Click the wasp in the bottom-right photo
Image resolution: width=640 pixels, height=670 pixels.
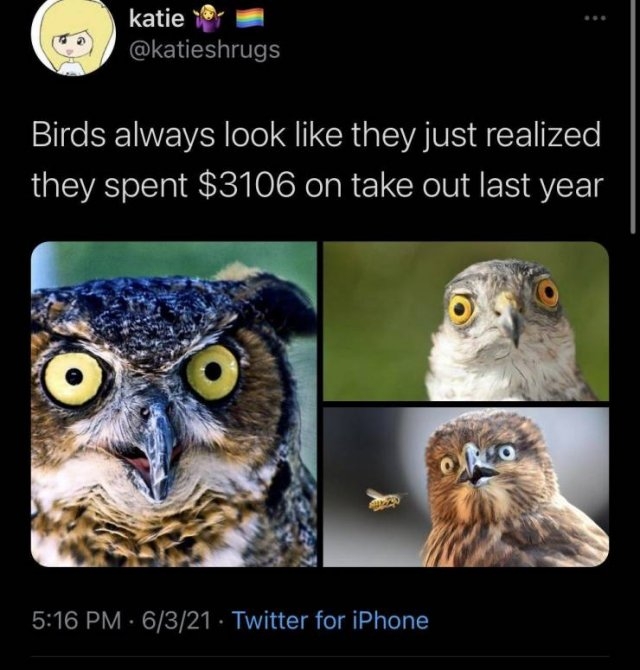[x=385, y=500]
